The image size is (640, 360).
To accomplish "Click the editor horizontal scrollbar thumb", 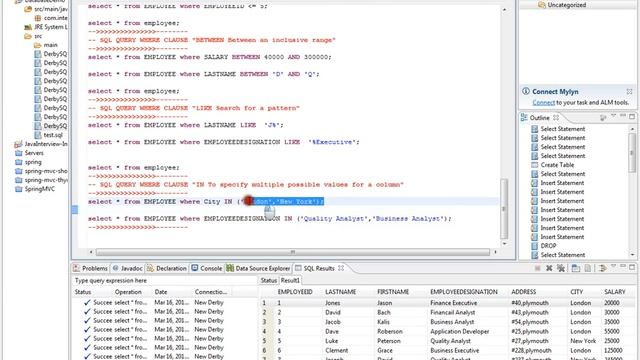I will [293, 252].
